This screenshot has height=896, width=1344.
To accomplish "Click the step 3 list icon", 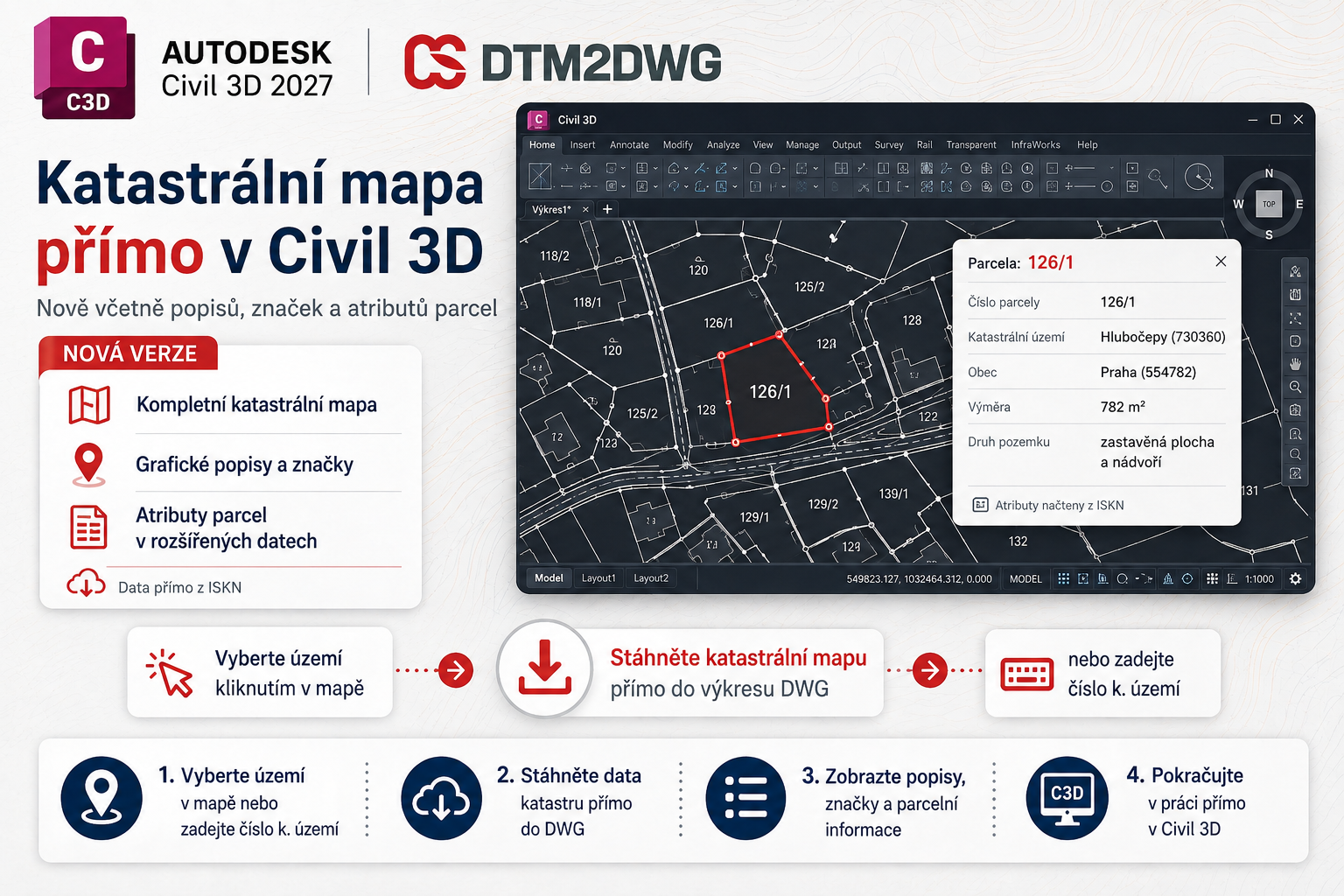I will [745, 798].
